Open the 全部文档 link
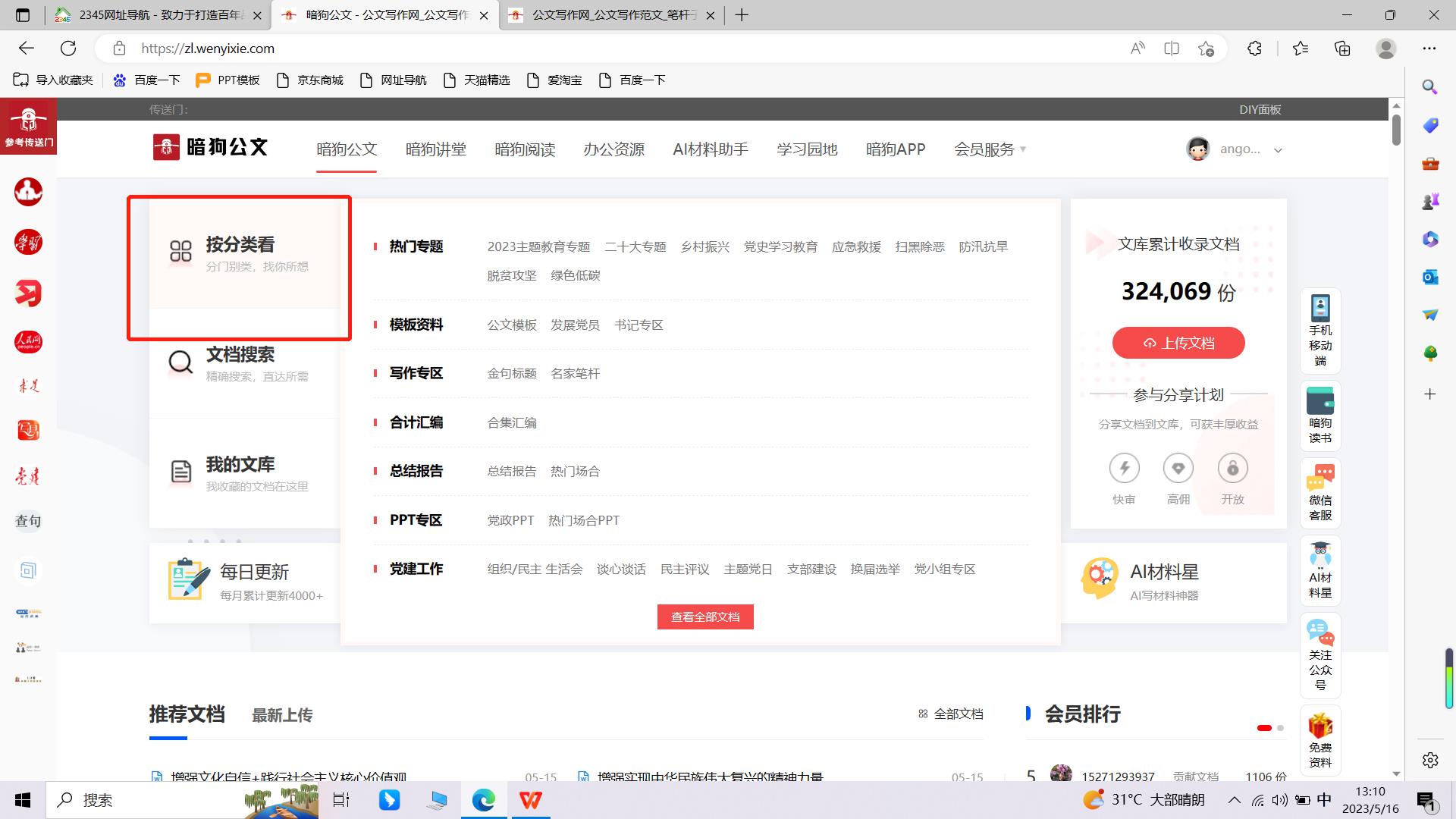Screen dimensions: 1456x819 point(950,714)
